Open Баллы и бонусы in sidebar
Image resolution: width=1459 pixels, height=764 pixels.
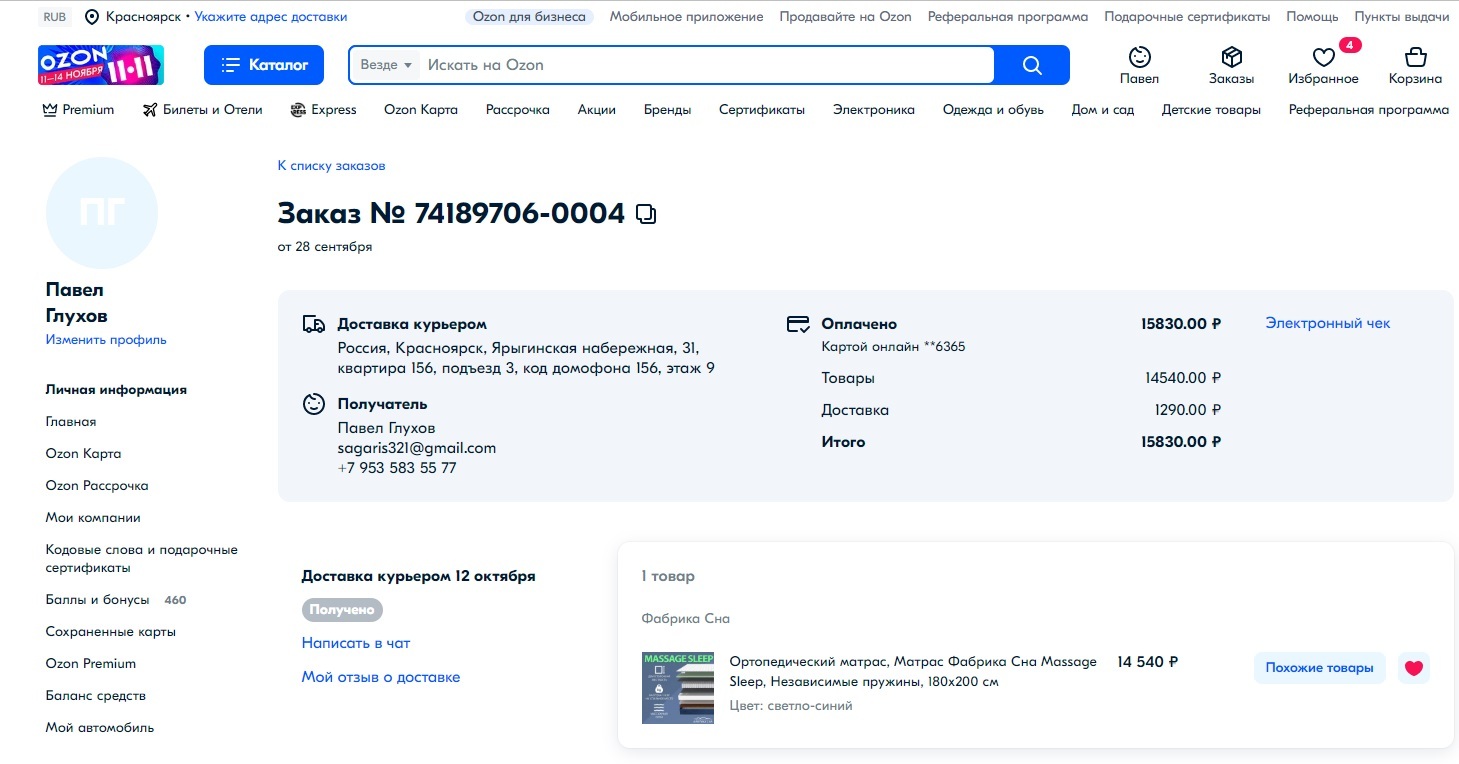97,600
